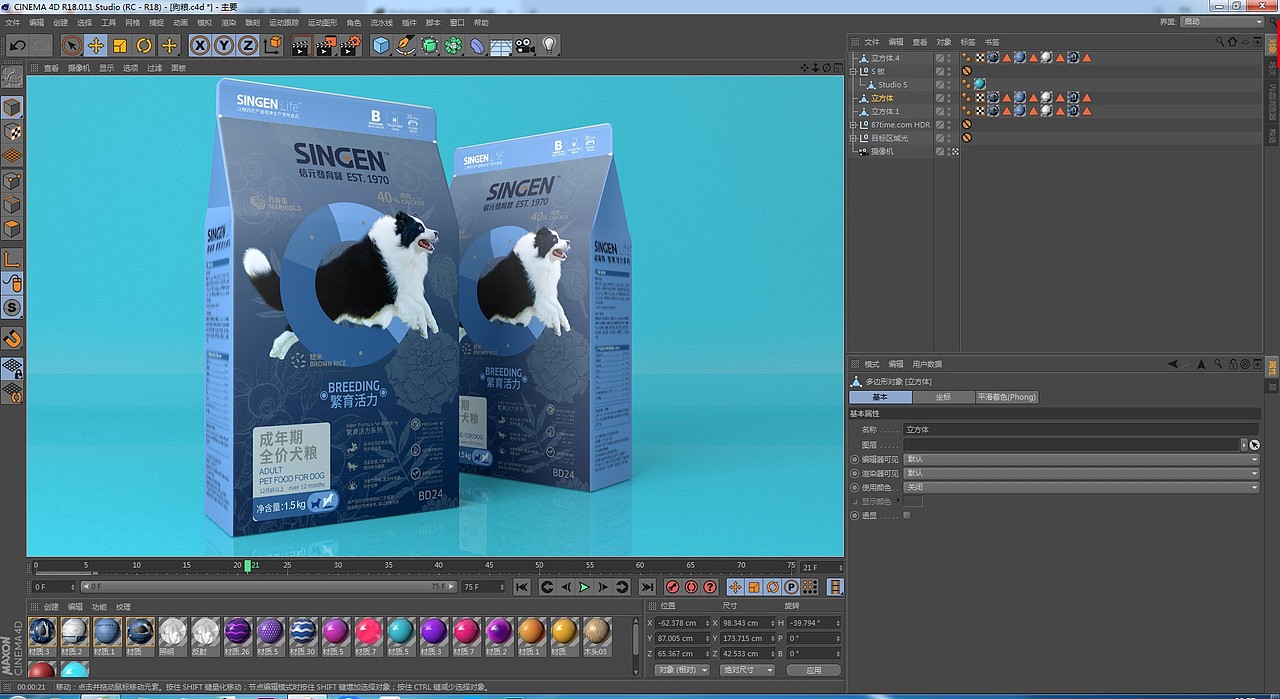Go to end of animation
The width and height of the screenshot is (1280, 699).
(647, 587)
